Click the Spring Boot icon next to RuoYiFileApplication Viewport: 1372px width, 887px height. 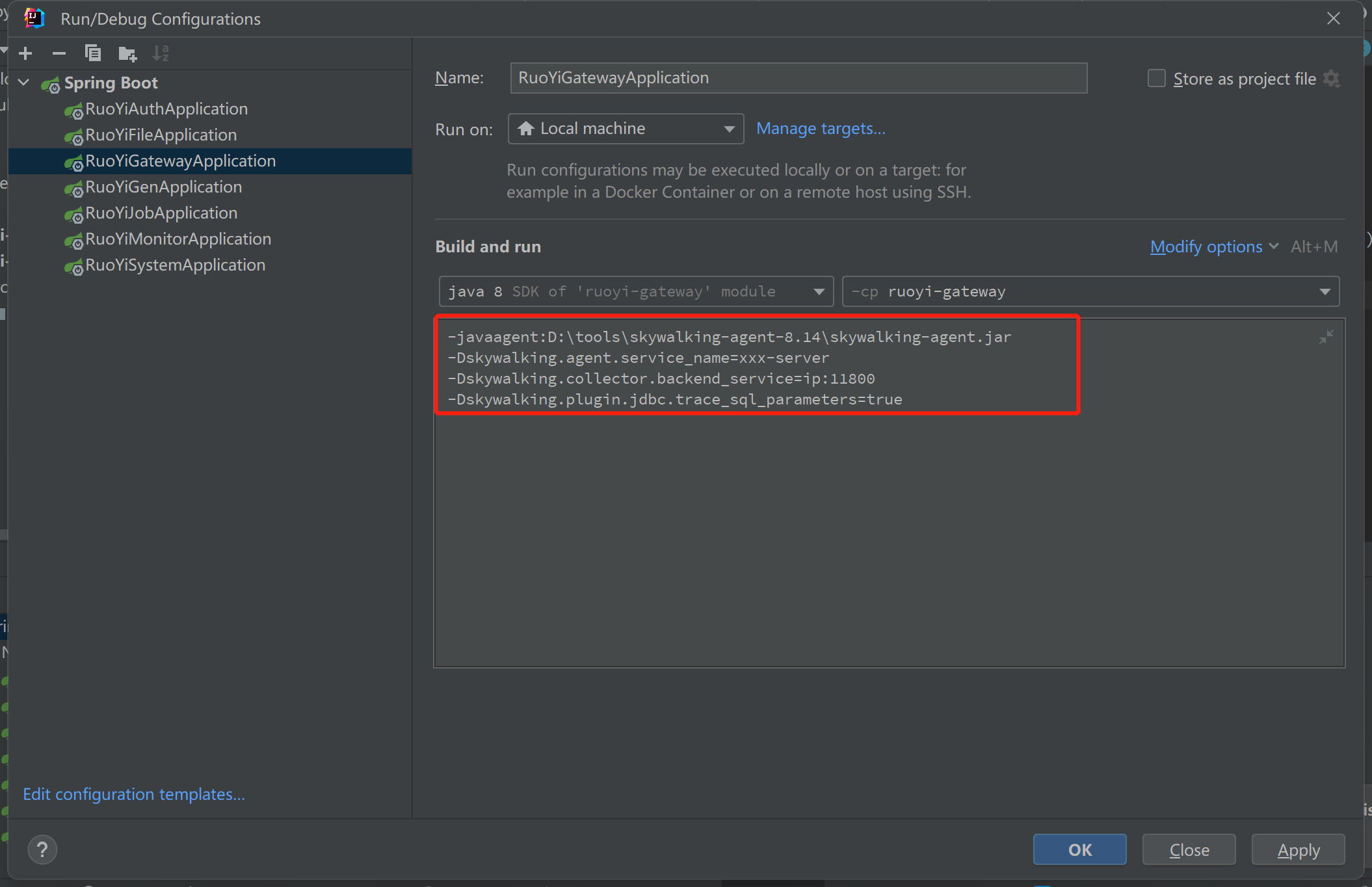coord(73,137)
